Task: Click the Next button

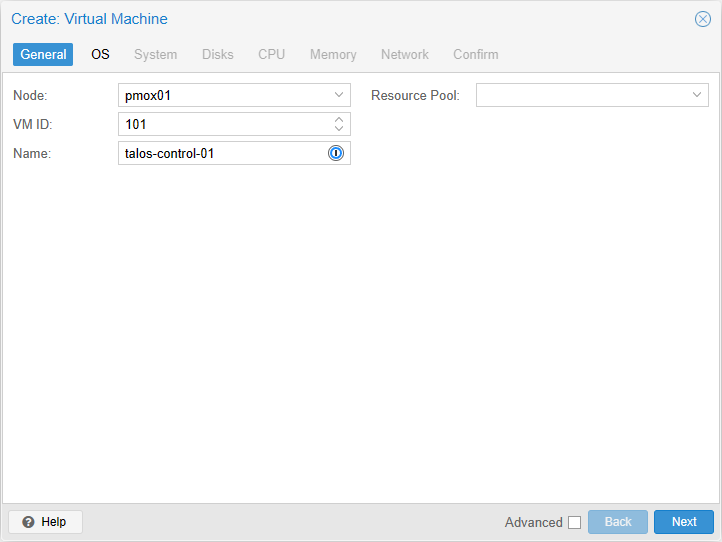Action: pos(684,522)
